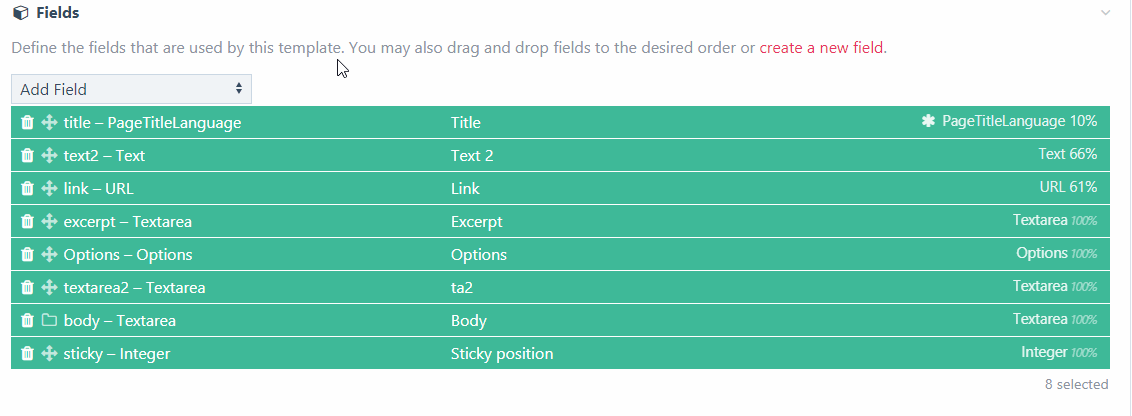The width and height of the screenshot is (1132, 416).
Task: Click the cube icon beside Fields heading
Action: coord(20,13)
